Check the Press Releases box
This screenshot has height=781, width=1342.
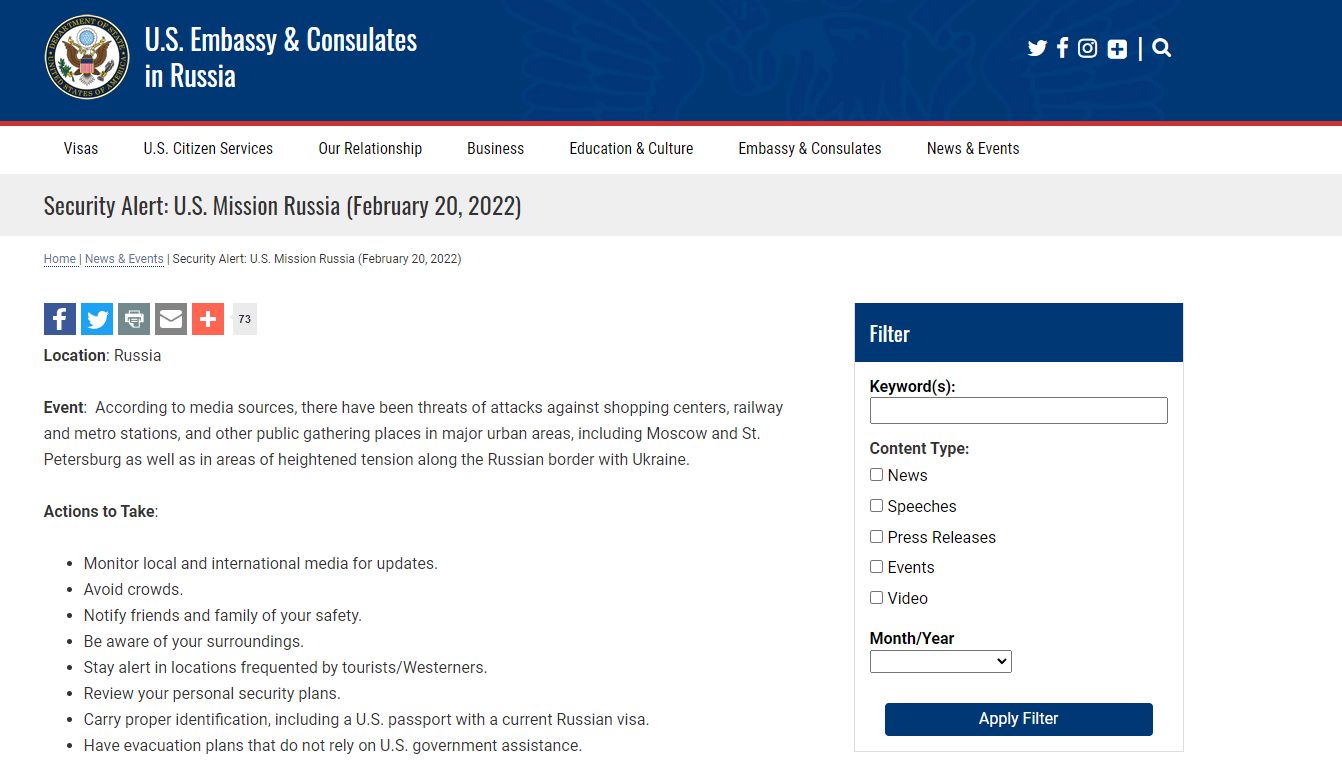coord(876,537)
